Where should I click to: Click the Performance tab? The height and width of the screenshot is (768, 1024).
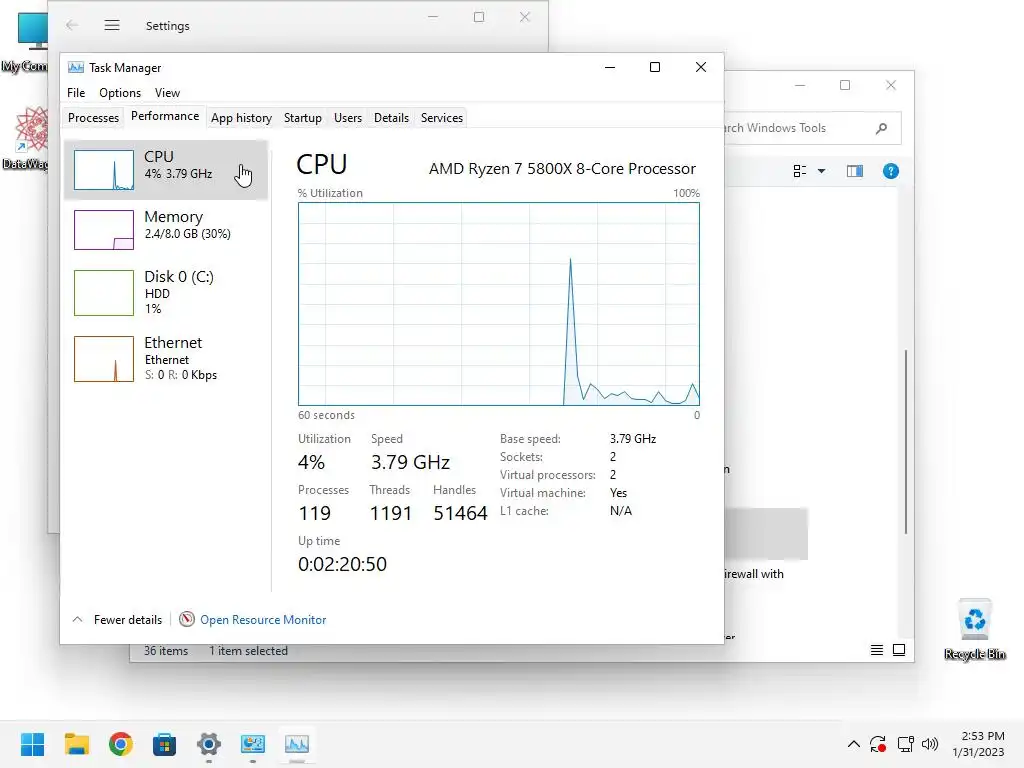165,116
